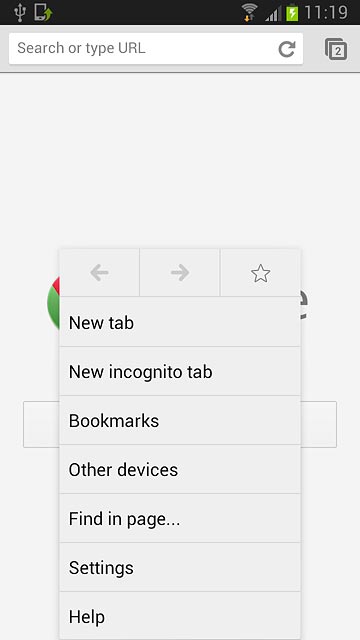Open Help from the menu
The image size is (360, 640).
coord(180,616)
